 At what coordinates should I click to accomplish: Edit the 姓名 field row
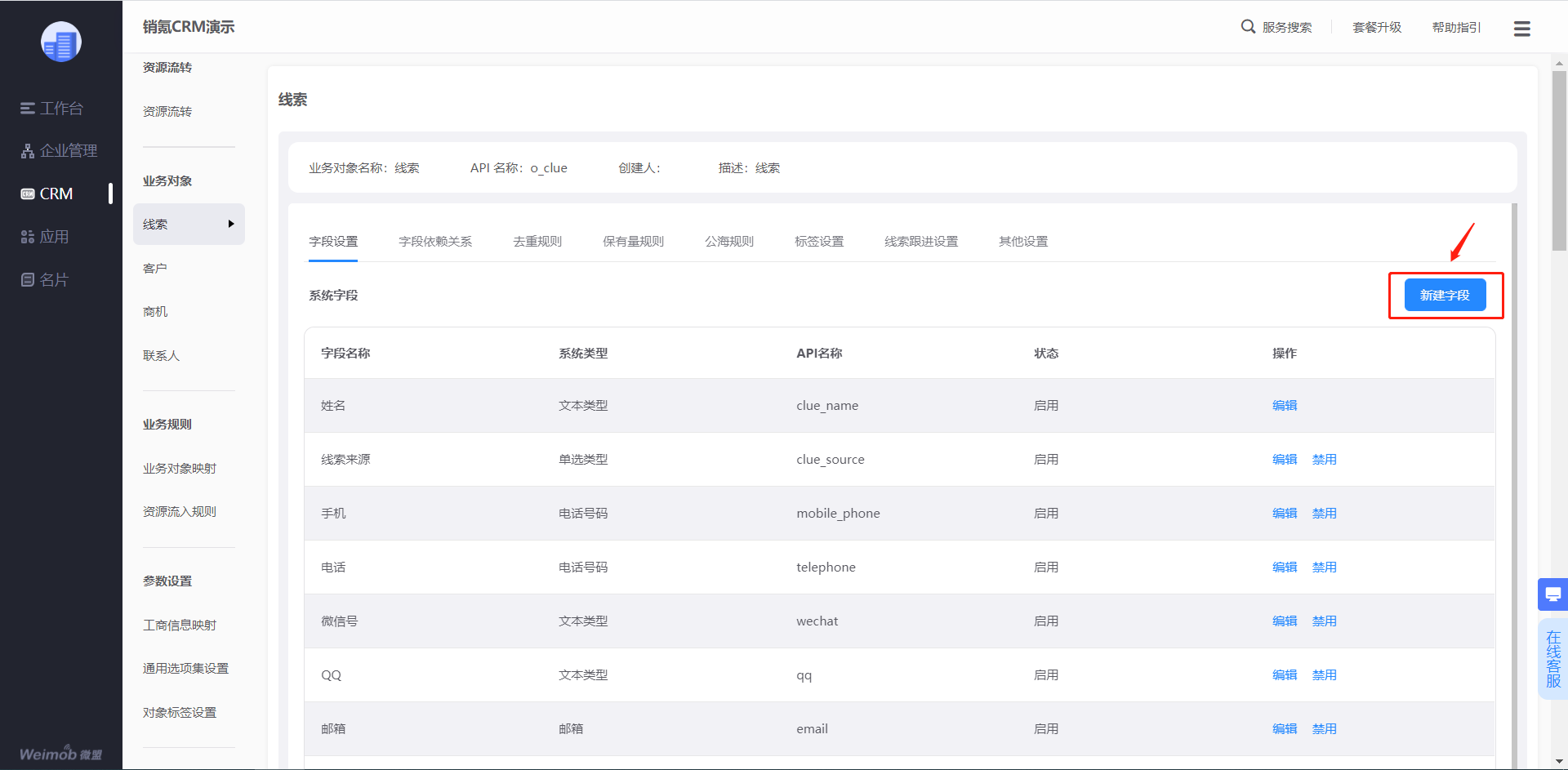pos(1285,405)
